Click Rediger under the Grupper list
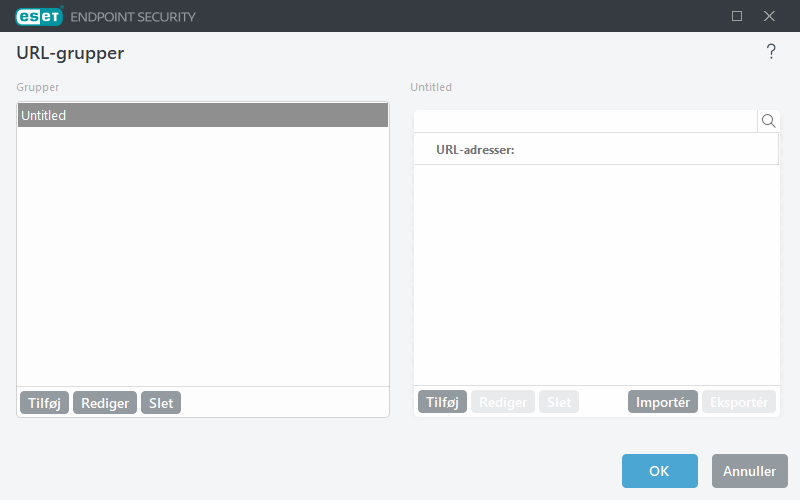Image resolution: width=800 pixels, height=500 pixels. click(105, 403)
